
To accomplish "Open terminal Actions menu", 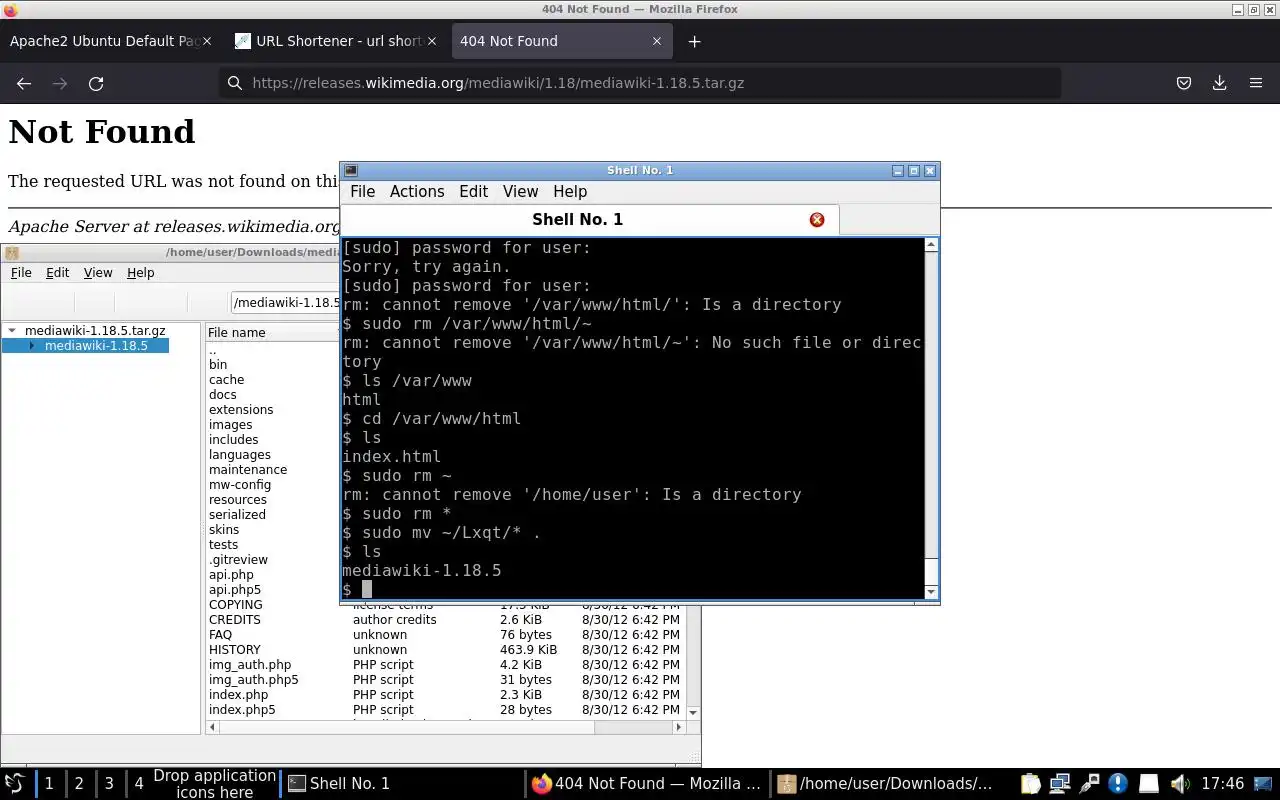I will click(417, 191).
